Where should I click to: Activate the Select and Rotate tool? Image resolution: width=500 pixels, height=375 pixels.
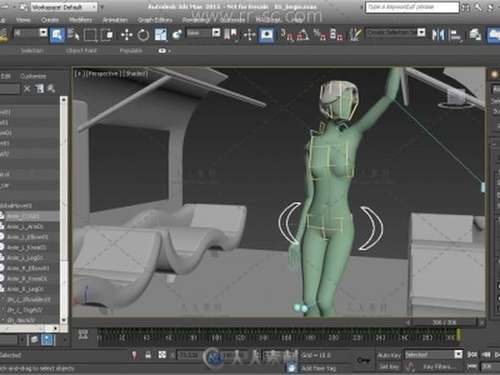(x=143, y=35)
